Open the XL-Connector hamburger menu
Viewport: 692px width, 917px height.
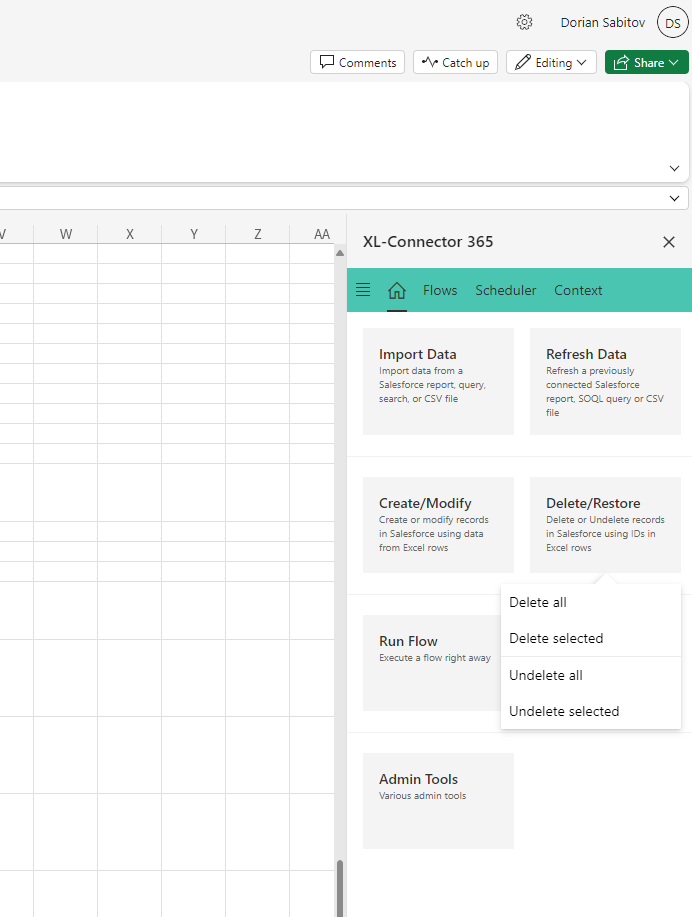pos(363,289)
